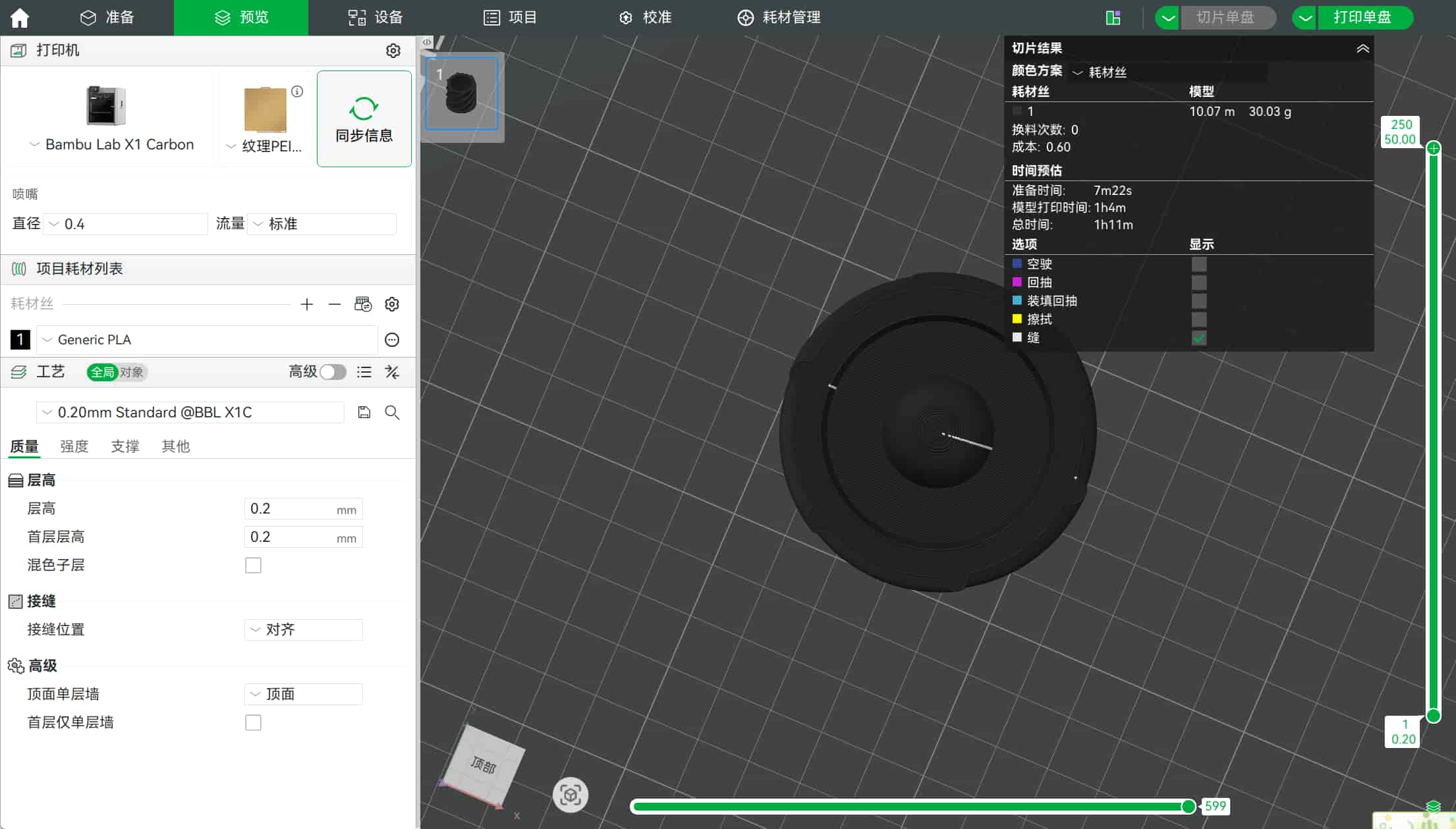Uncheck the seam display checkbox
The image size is (1456, 829).
pos(1199,338)
